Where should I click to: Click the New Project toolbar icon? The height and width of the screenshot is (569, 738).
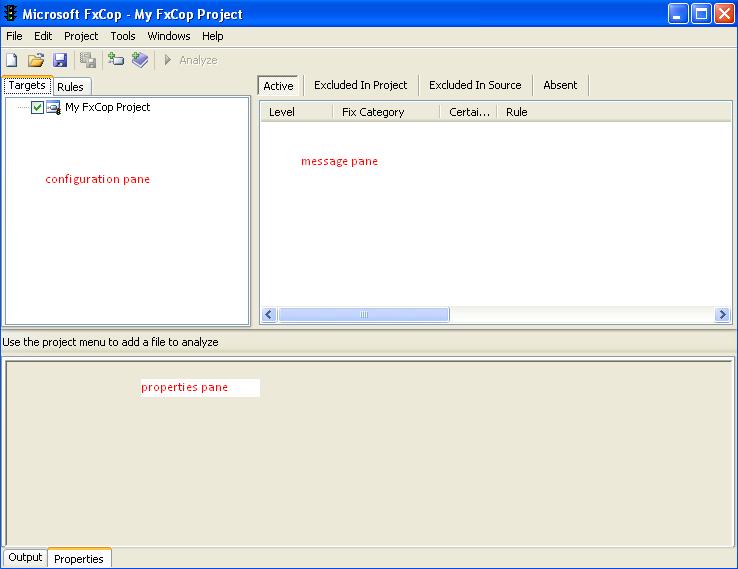(x=12, y=60)
